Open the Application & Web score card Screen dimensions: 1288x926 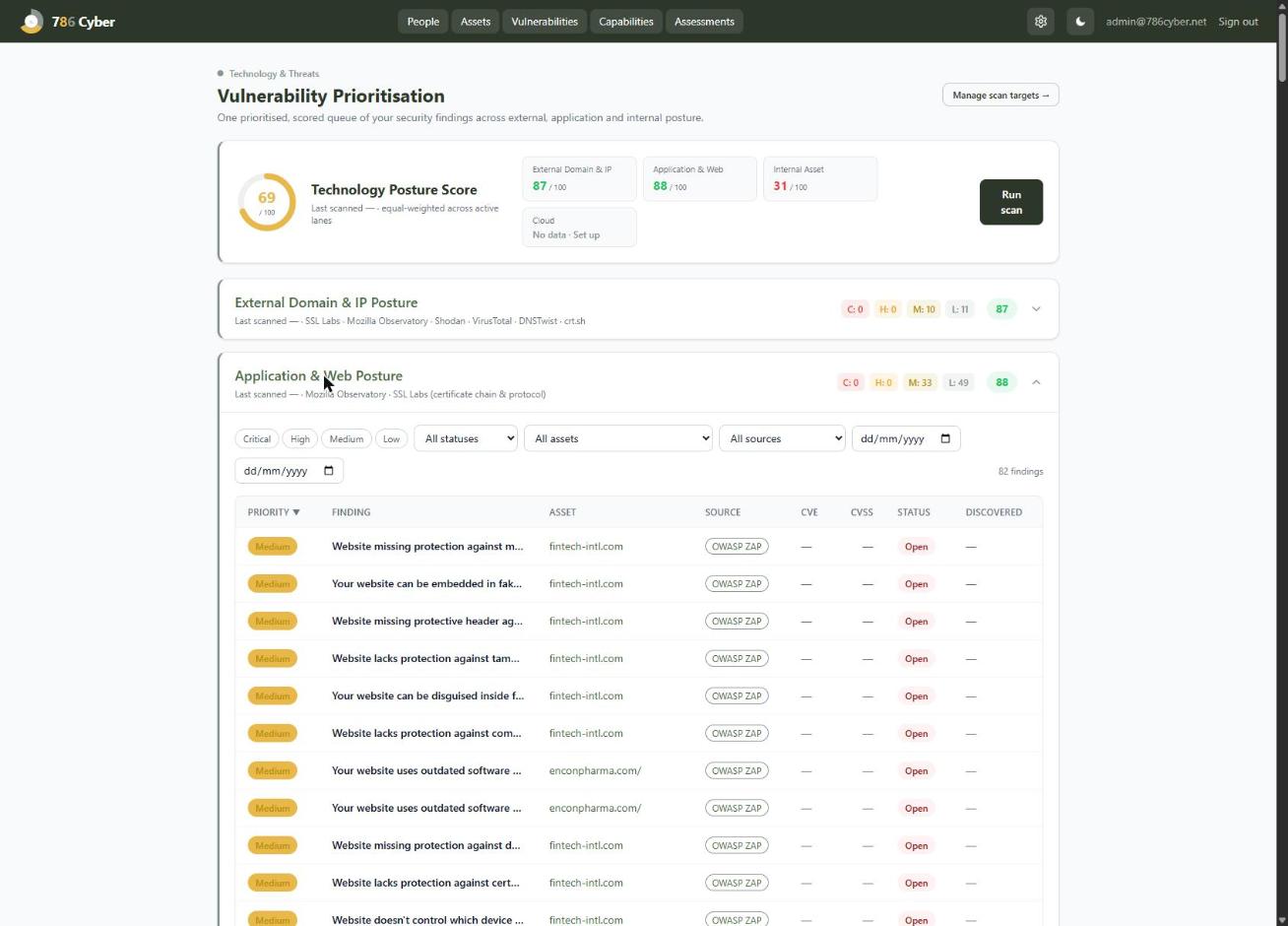pyautogui.click(x=699, y=178)
